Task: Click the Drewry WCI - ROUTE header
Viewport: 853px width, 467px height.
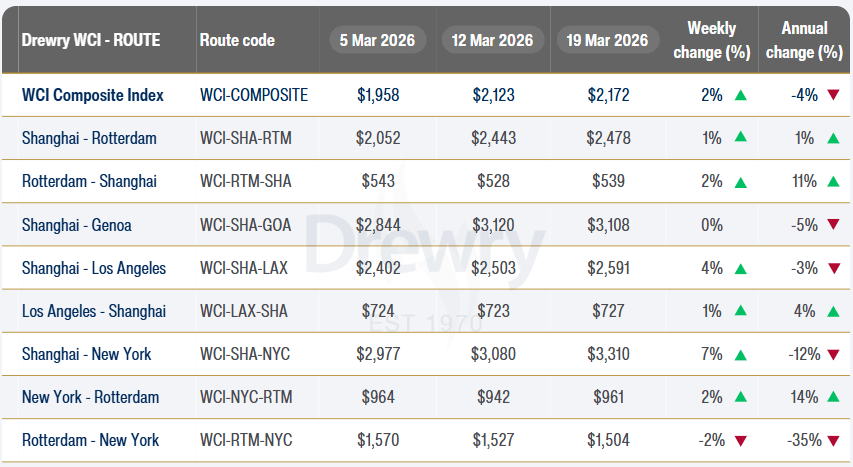Action: tap(91, 40)
